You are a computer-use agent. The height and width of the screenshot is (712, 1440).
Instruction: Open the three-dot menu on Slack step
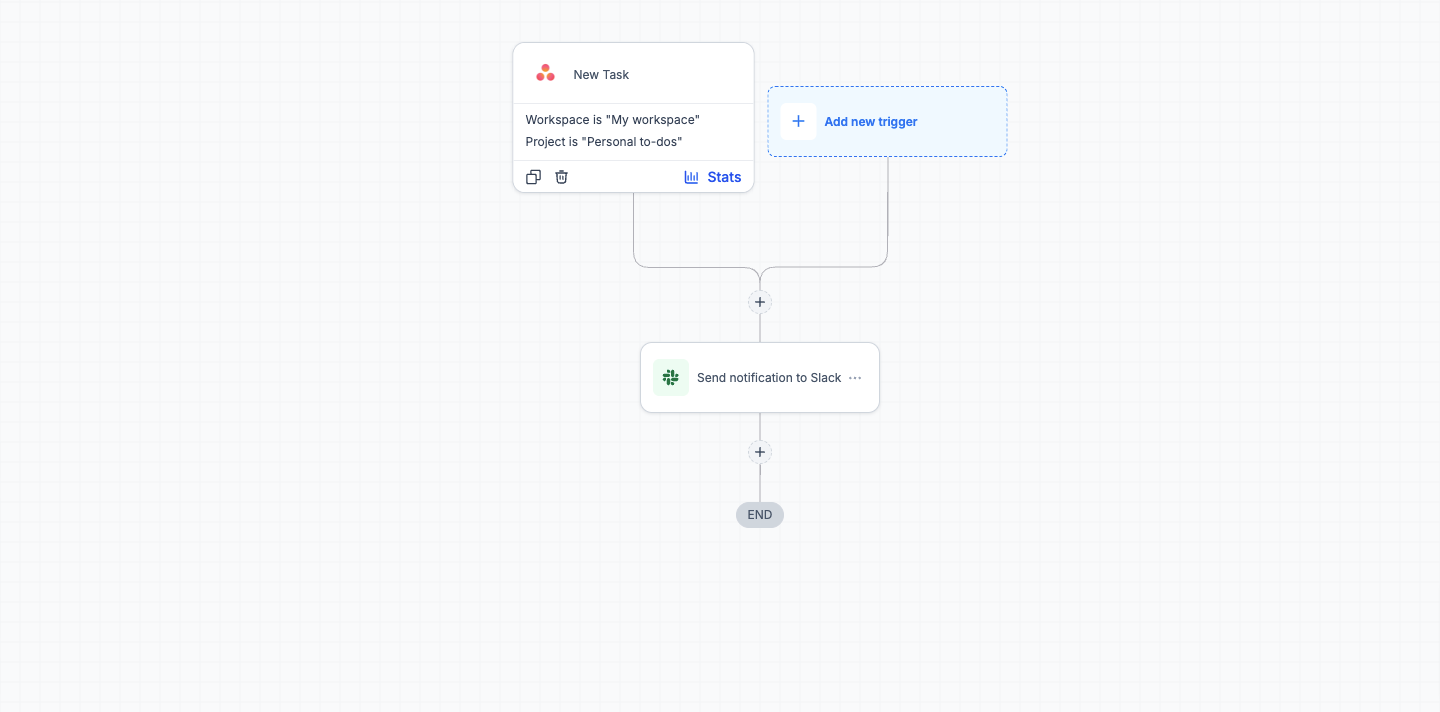click(x=855, y=378)
